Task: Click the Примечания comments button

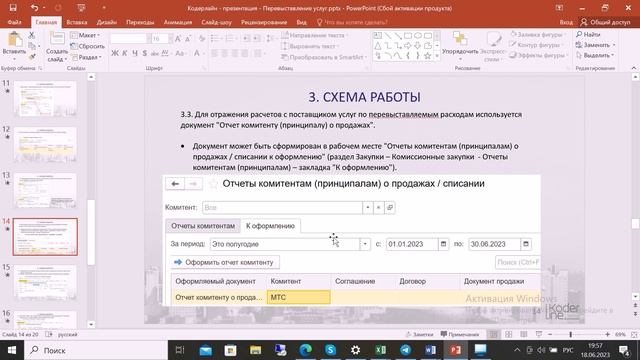Action: pyautogui.click(x=460, y=334)
